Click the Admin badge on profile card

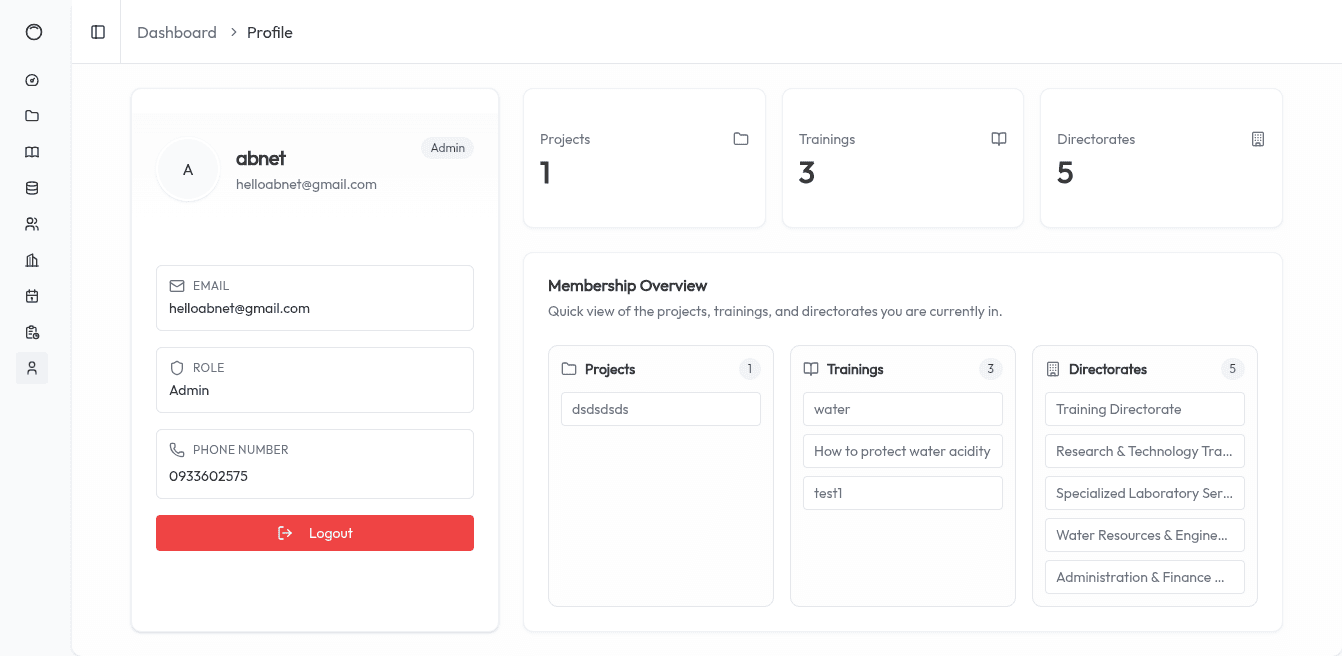tap(447, 147)
